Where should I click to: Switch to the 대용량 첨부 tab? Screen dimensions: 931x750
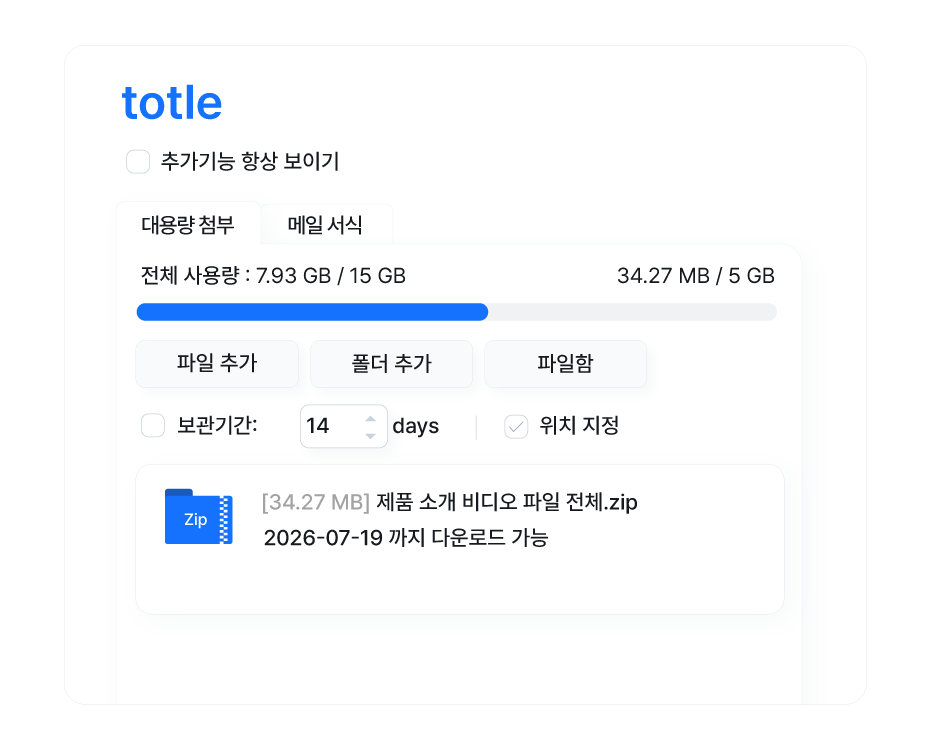pyautogui.click(x=188, y=225)
